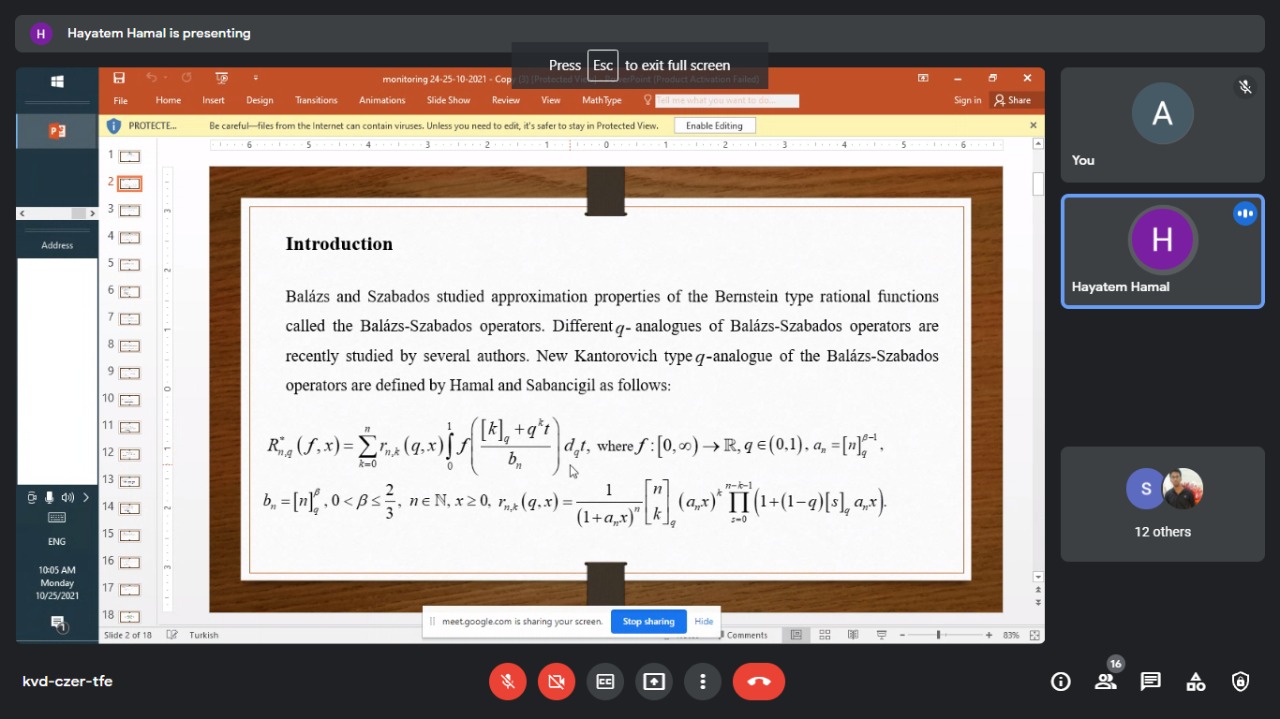
Task: Click the spell check icon in status bar
Action: [172, 635]
